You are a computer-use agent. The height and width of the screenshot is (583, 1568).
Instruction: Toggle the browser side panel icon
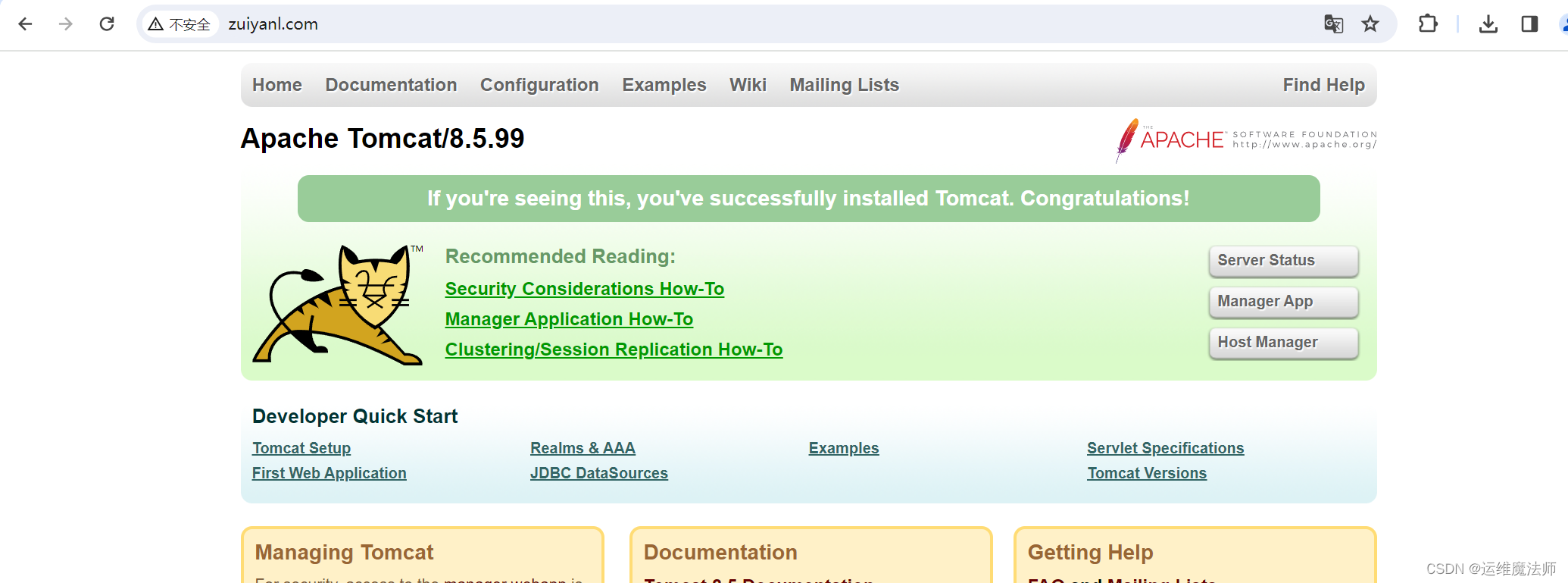[x=1529, y=24]
